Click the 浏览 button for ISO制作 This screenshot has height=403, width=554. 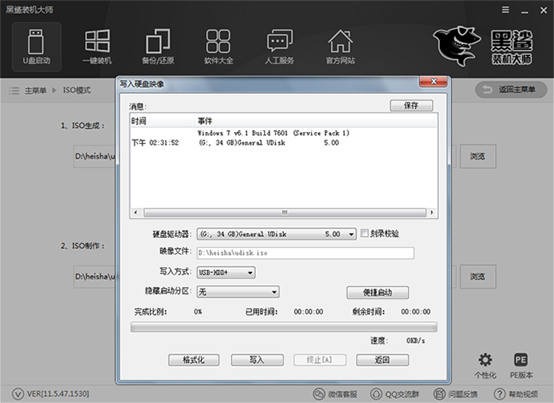point(478,276)
